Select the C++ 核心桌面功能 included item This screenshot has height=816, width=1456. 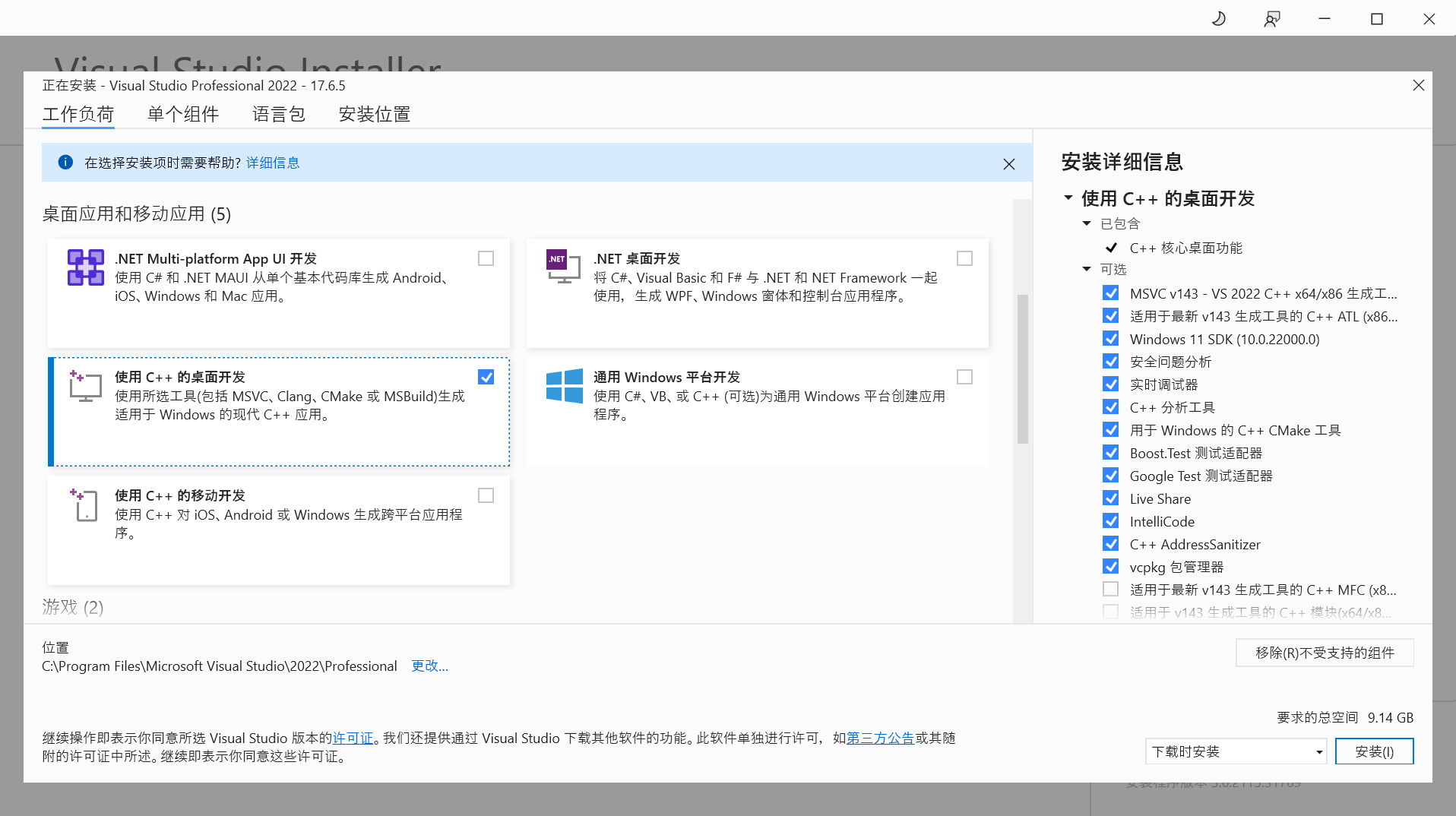click(1185, 248)
